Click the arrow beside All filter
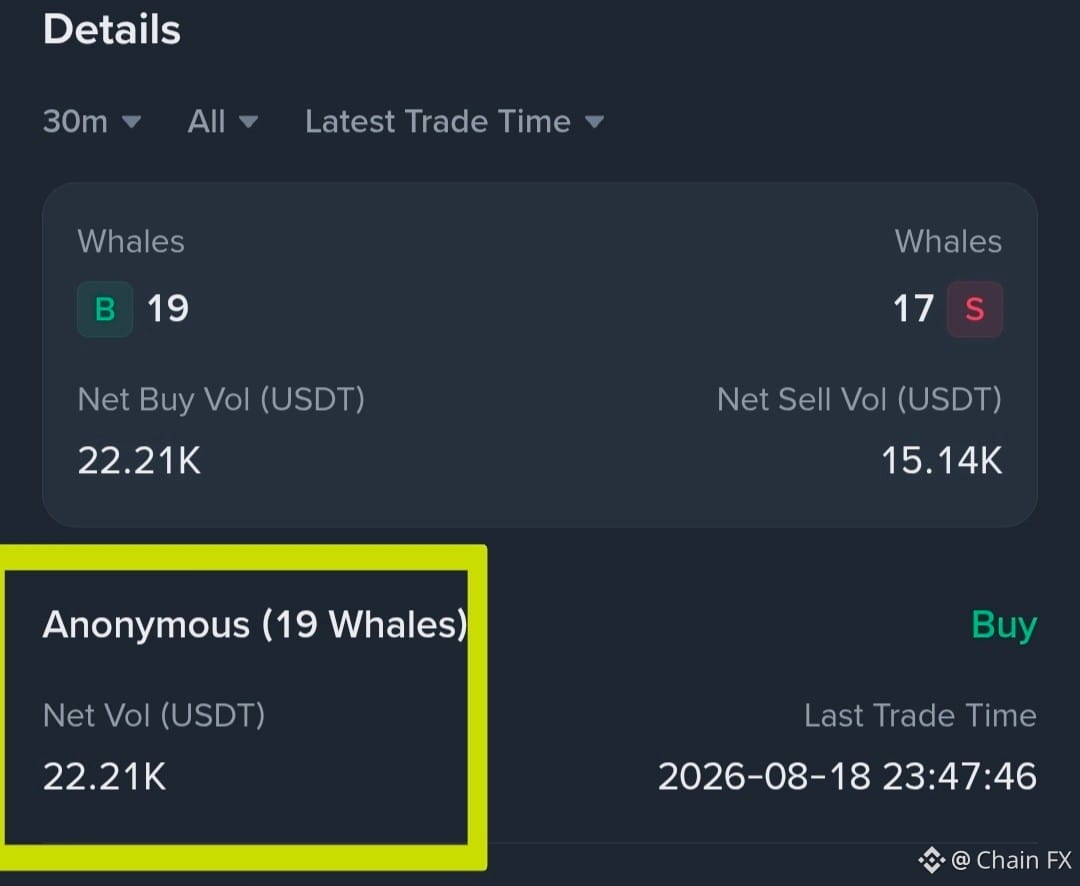 coord(248,123)
